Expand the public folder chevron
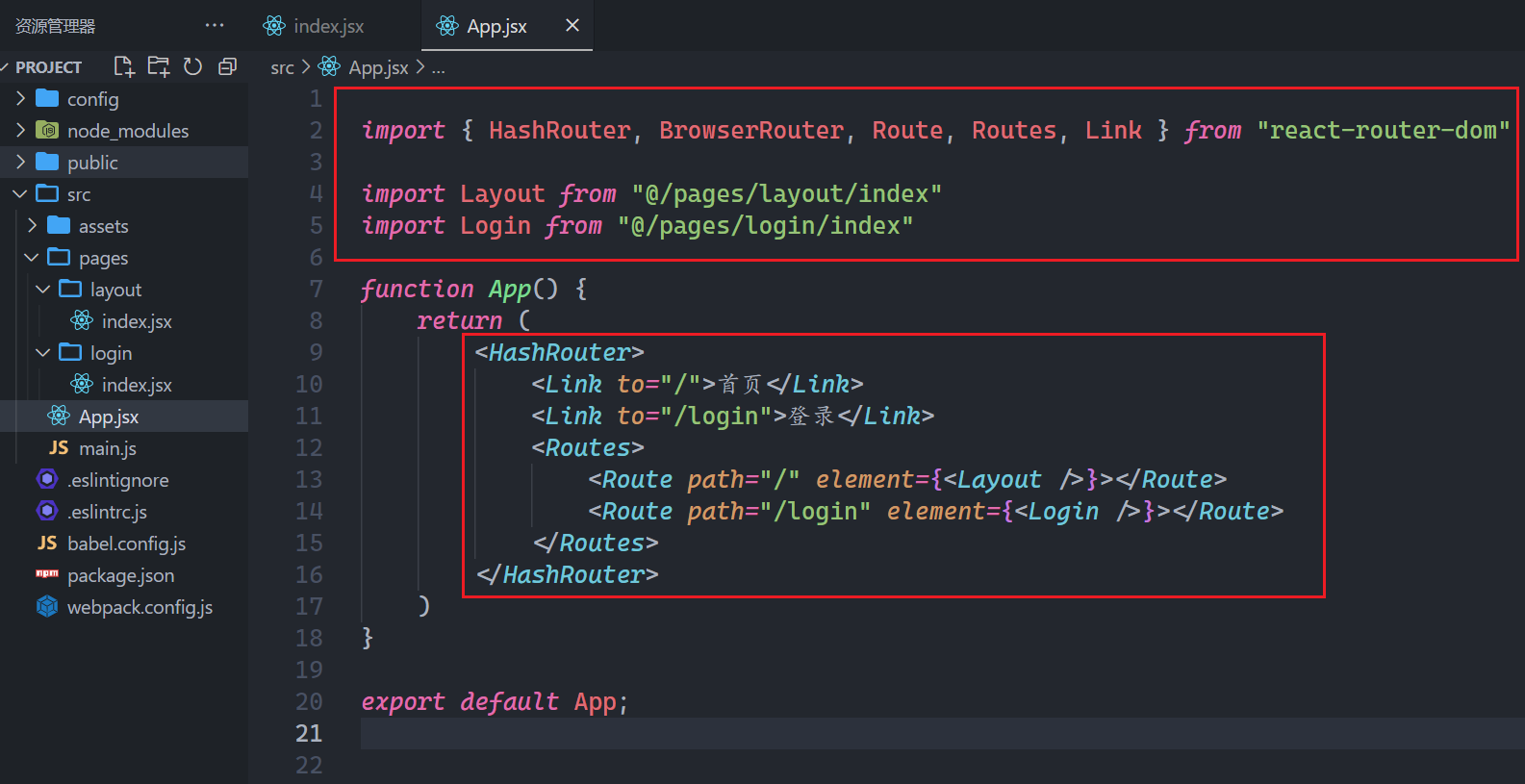 [20, 162]
